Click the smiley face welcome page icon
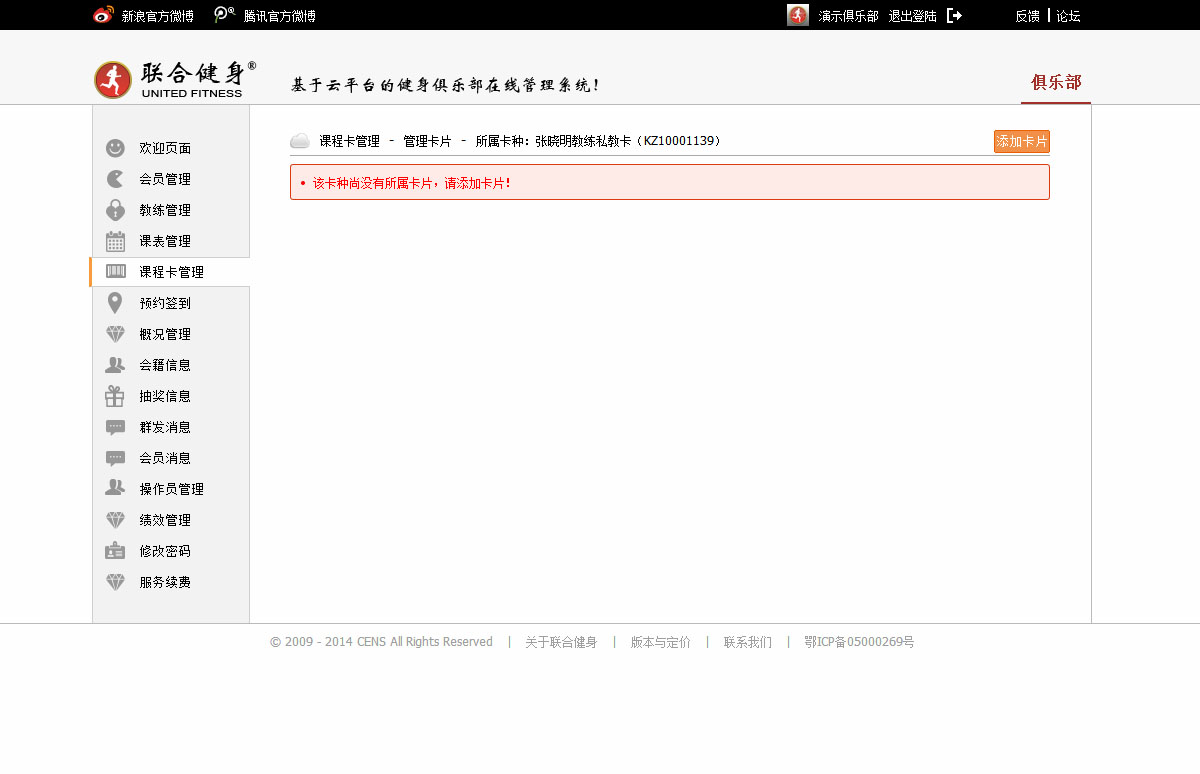 (115, 148)
